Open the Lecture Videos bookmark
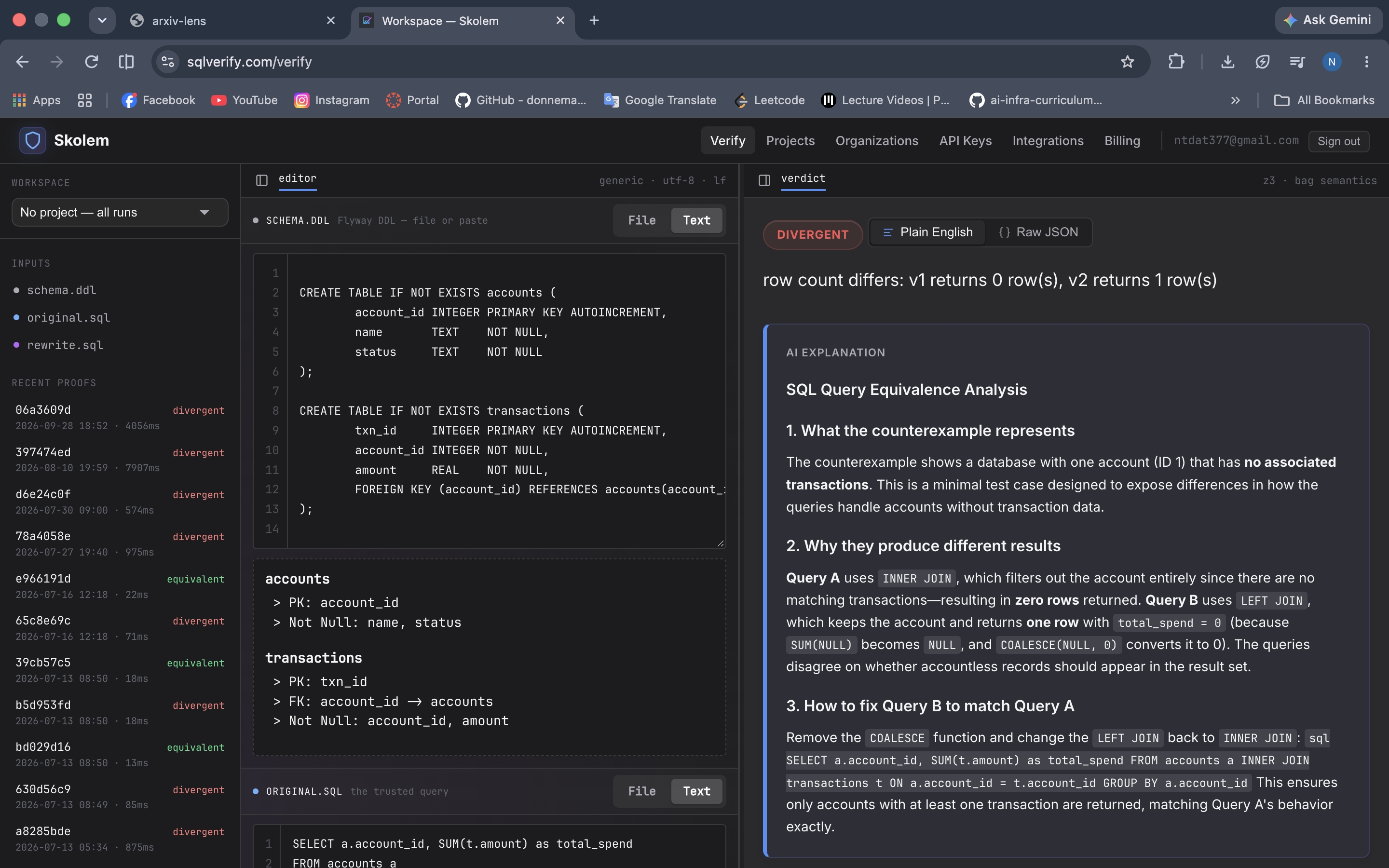Image resolution: width=1389 pixels, height=868 pixels. (885, 100)
